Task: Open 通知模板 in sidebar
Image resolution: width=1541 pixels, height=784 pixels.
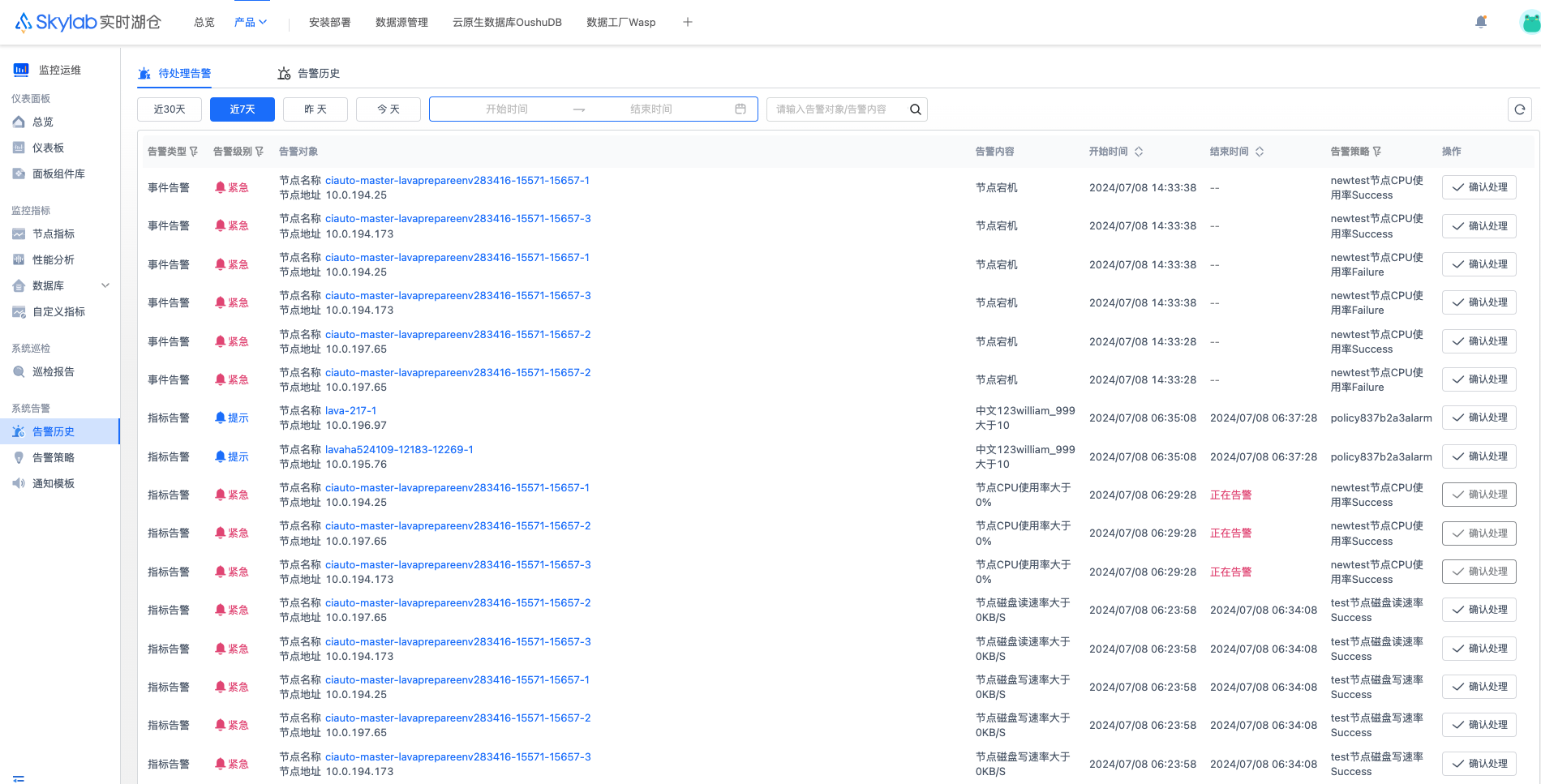Action: tap(54, 483)
